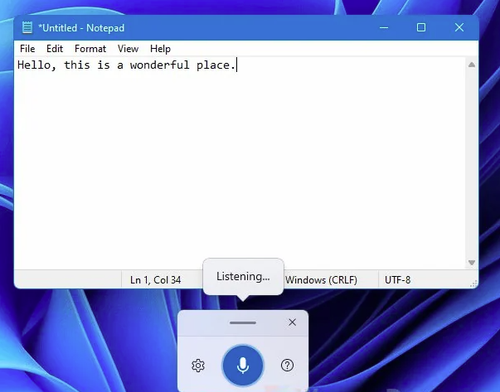500x392 pixels.
Task: Click the window resize grip corner
Action: 473,284
